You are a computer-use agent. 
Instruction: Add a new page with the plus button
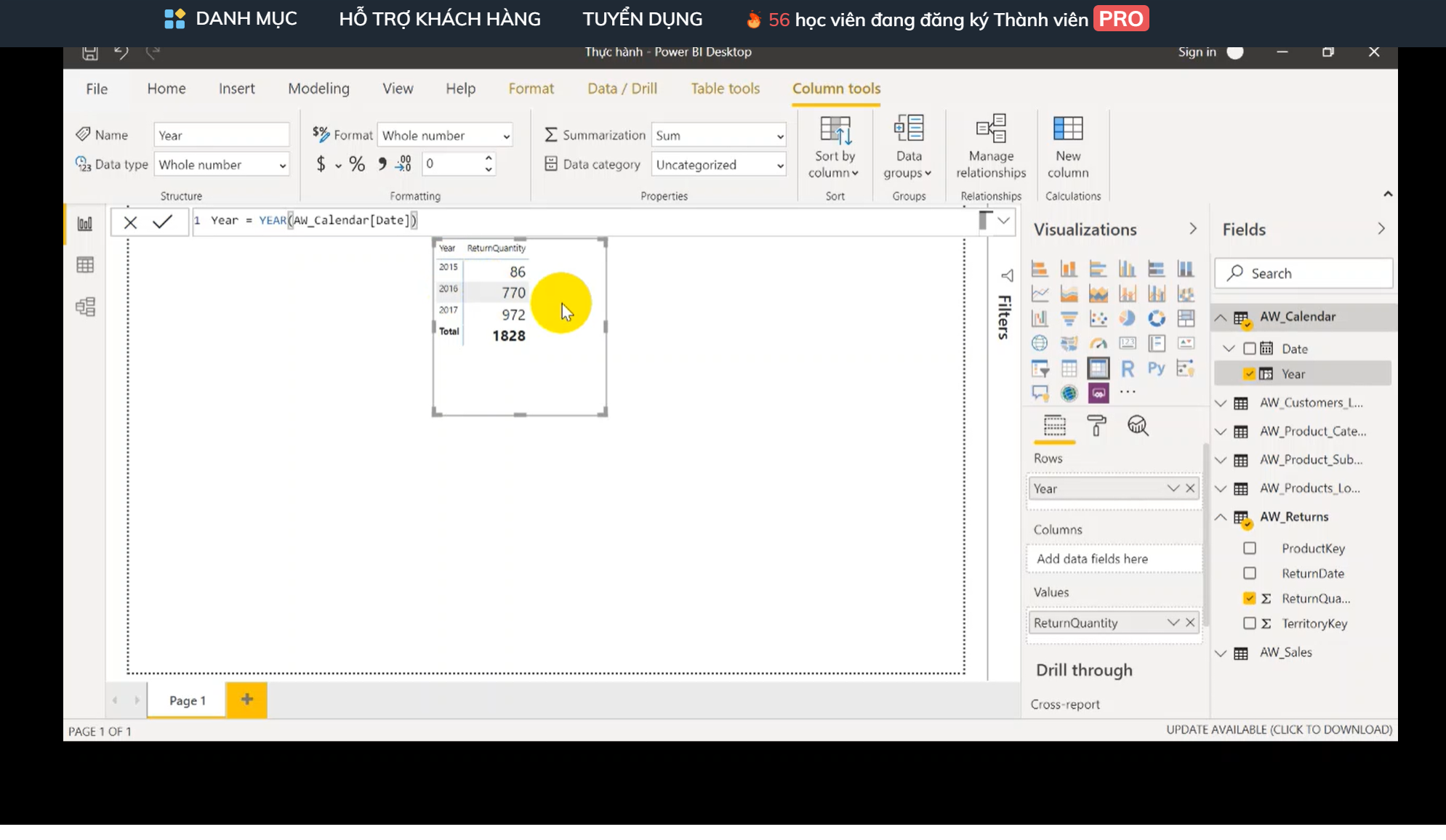(x=247, y=700)
